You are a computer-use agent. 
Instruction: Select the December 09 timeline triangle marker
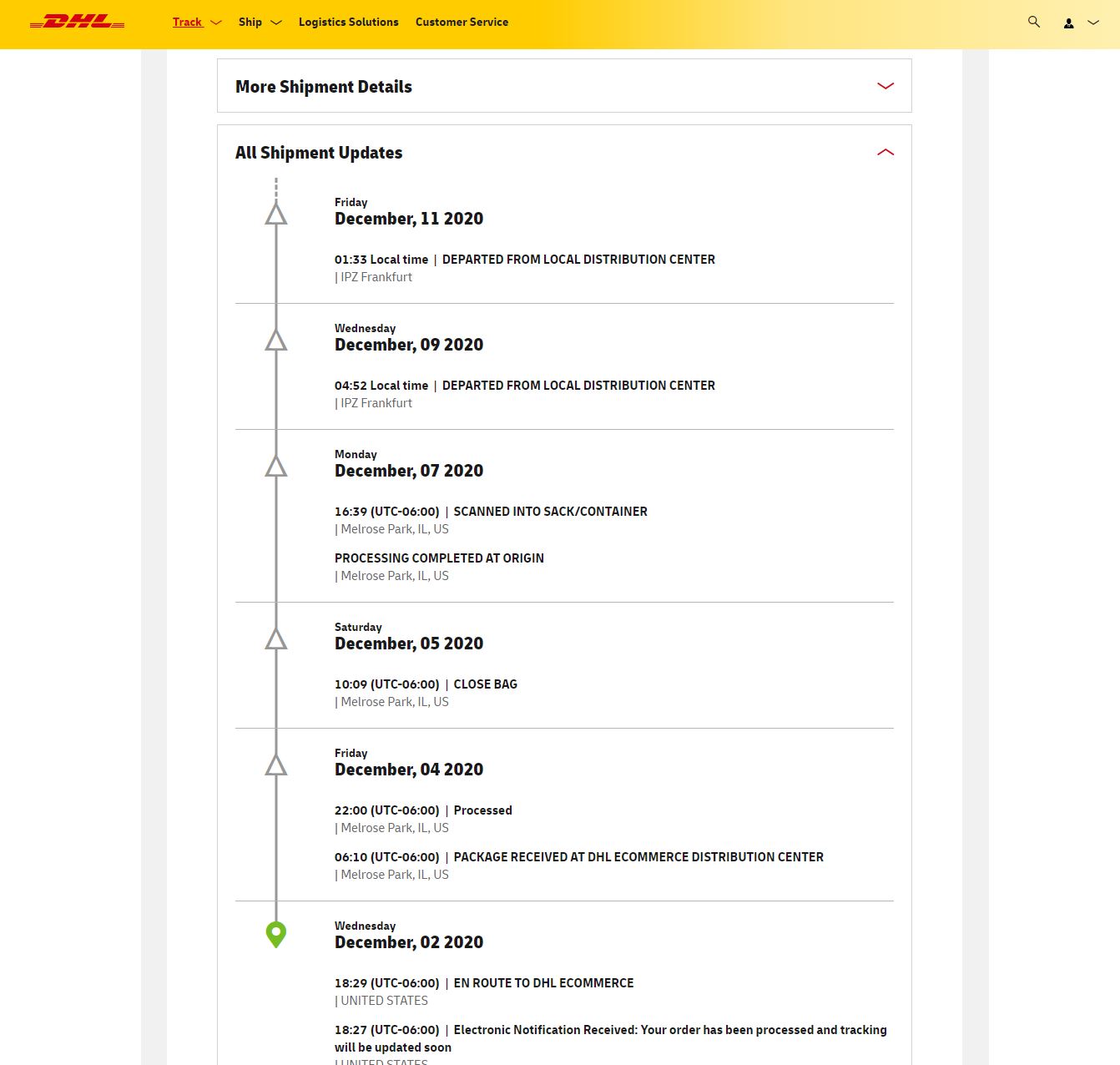(x=276, y=341)
